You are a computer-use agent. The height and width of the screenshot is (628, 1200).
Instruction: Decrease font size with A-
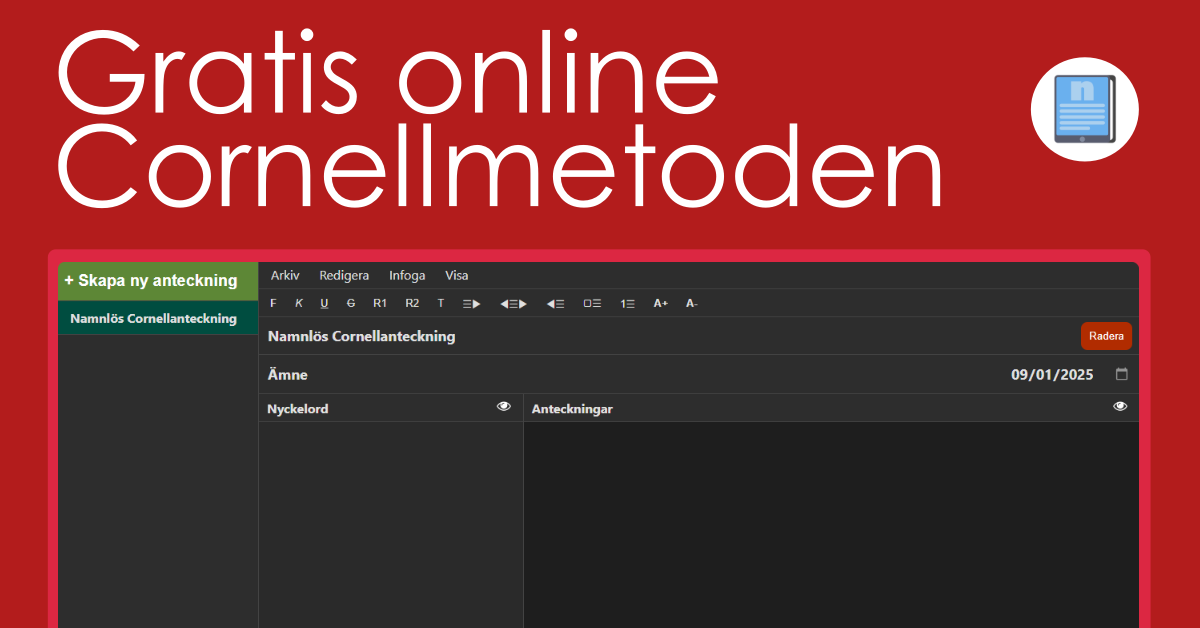(691, 303)
